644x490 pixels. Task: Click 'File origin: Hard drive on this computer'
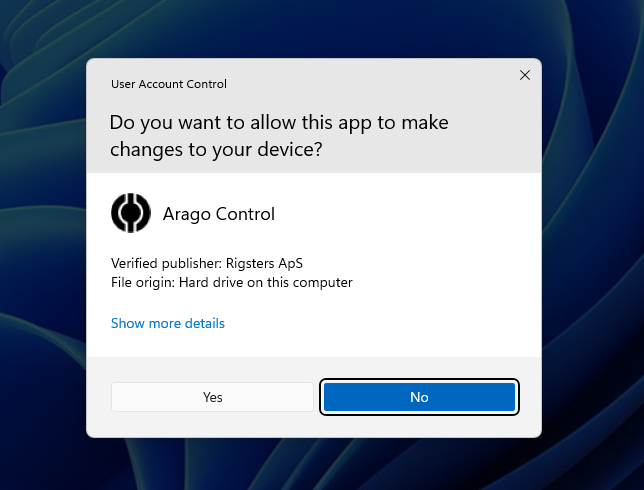coord(232,282)
